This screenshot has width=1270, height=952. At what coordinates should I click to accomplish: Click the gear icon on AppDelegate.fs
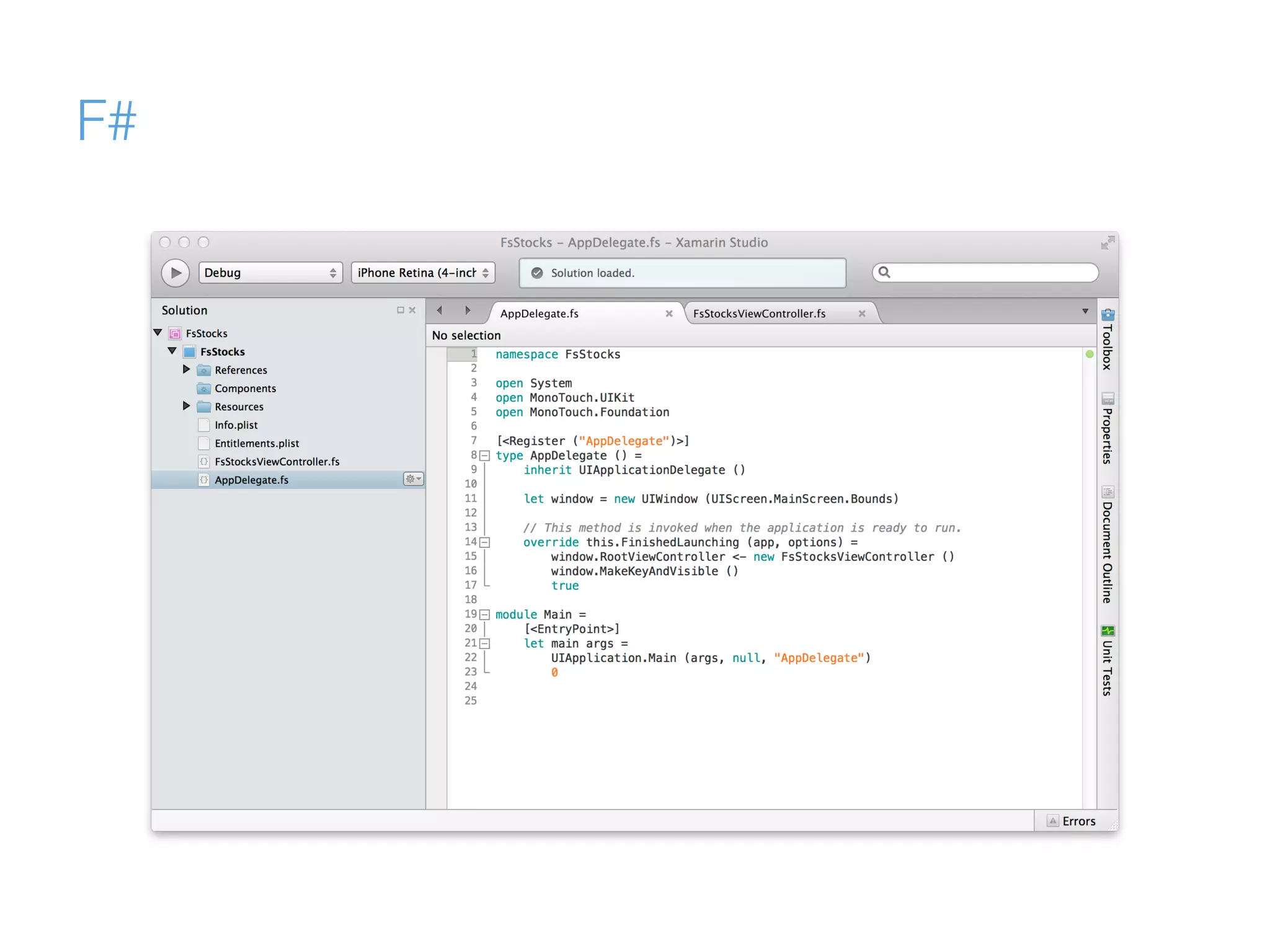413,479
